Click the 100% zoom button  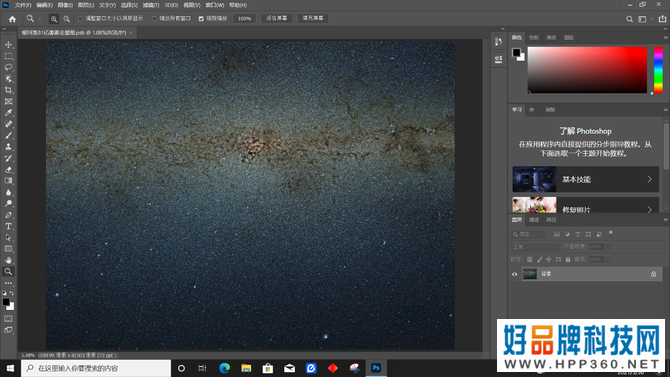coord(244,18)
